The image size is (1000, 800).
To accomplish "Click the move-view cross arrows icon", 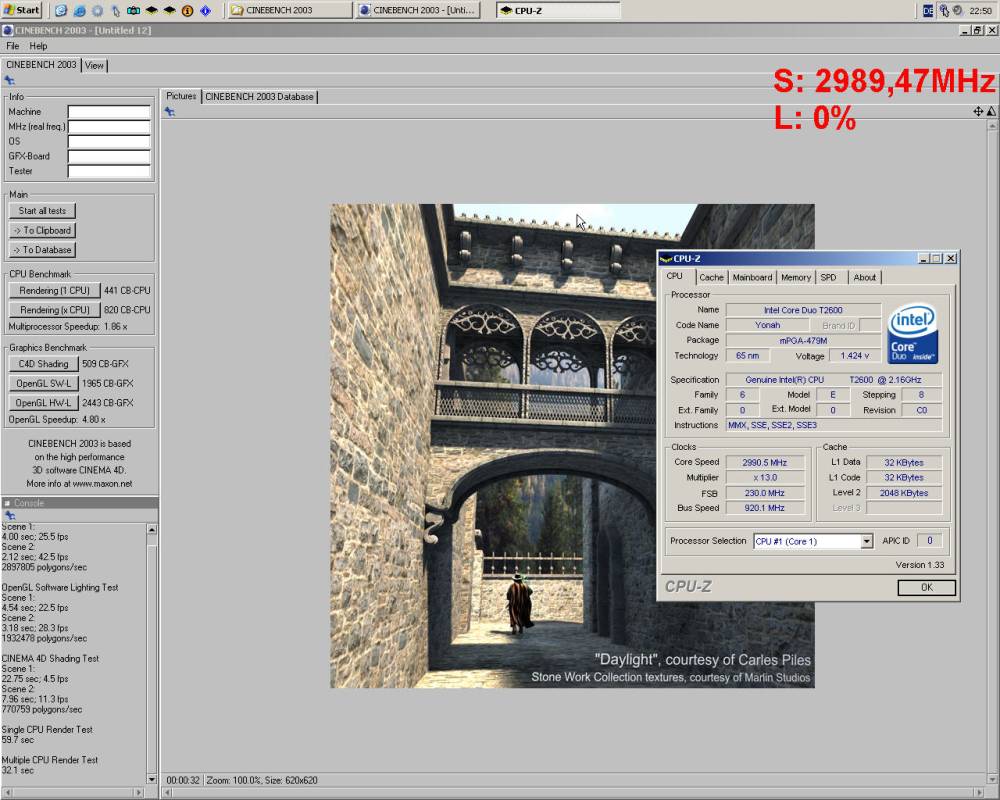I will (x=978, y=112).
